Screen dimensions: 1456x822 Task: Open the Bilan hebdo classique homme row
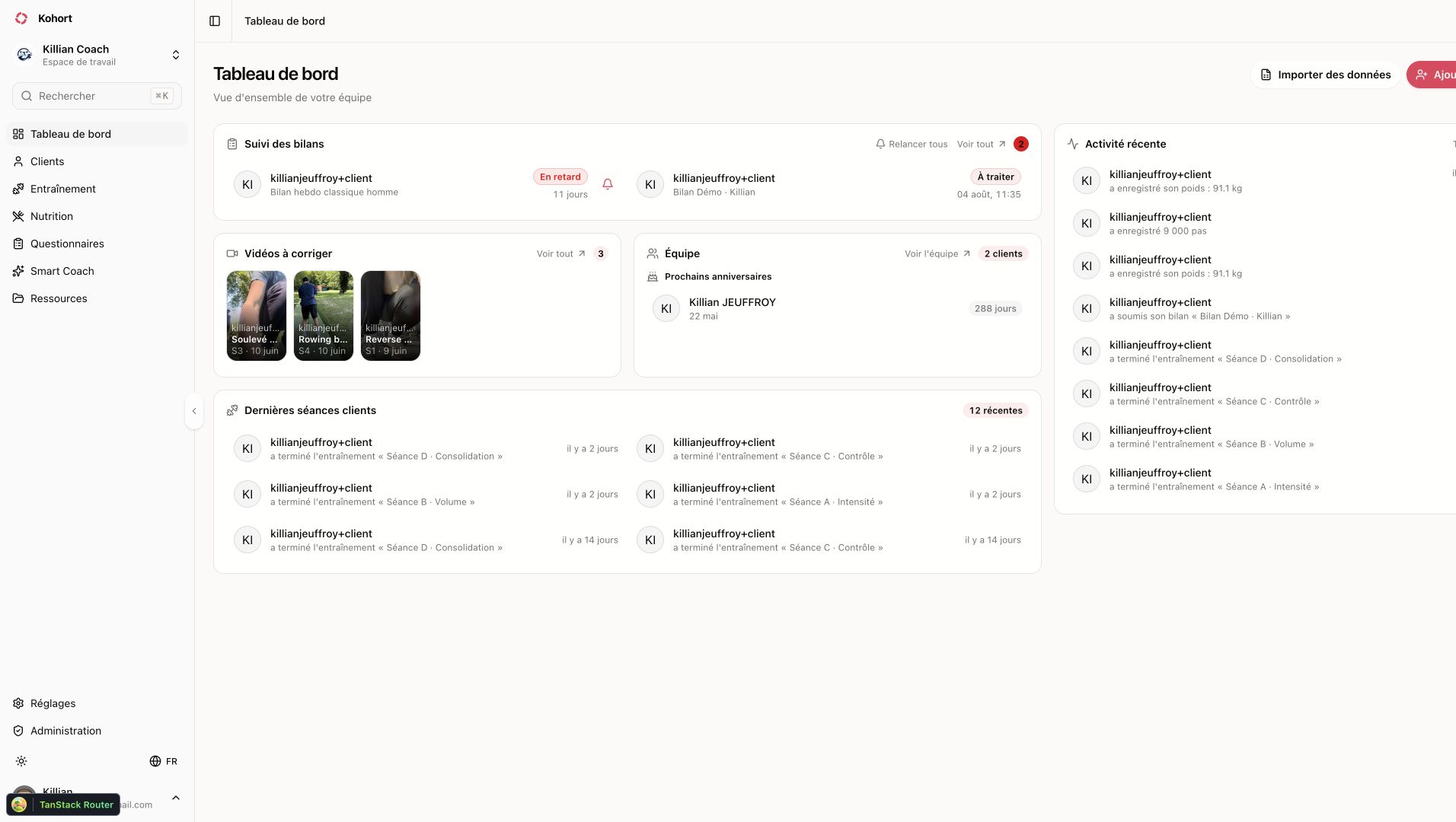(426, 184)
